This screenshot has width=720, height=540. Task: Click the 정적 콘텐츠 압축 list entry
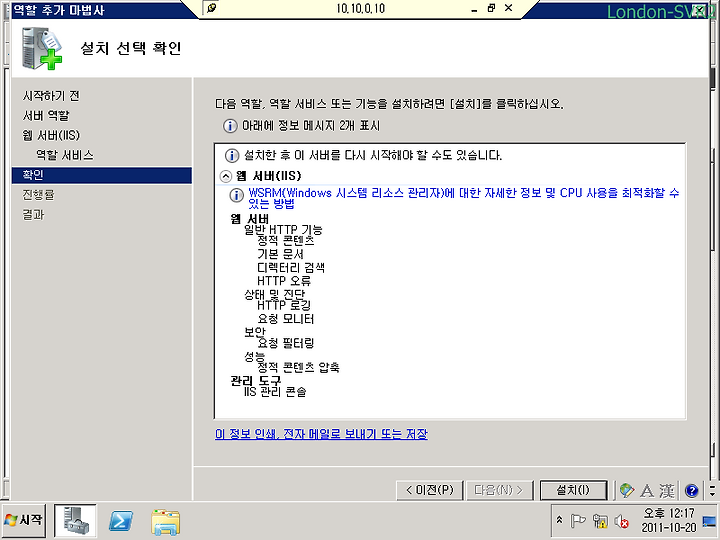tap(298, 367)
